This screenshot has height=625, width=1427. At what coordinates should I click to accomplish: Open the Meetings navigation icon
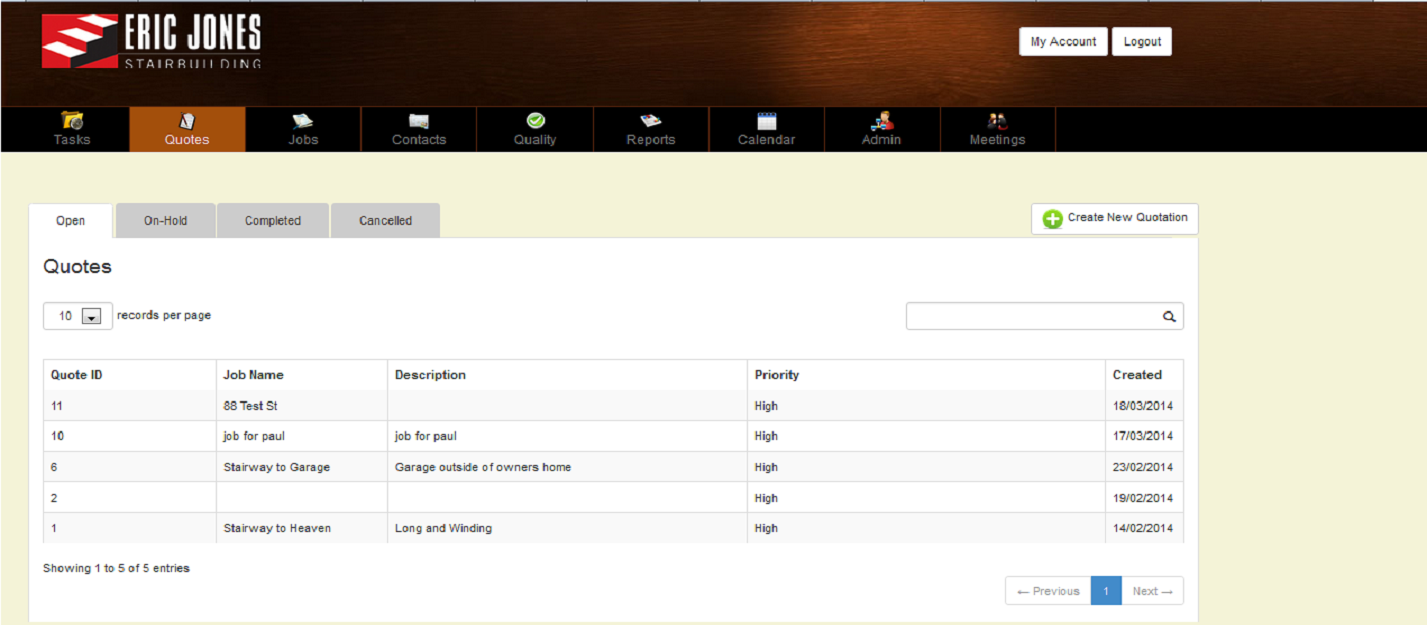click(x=997, y=120)
